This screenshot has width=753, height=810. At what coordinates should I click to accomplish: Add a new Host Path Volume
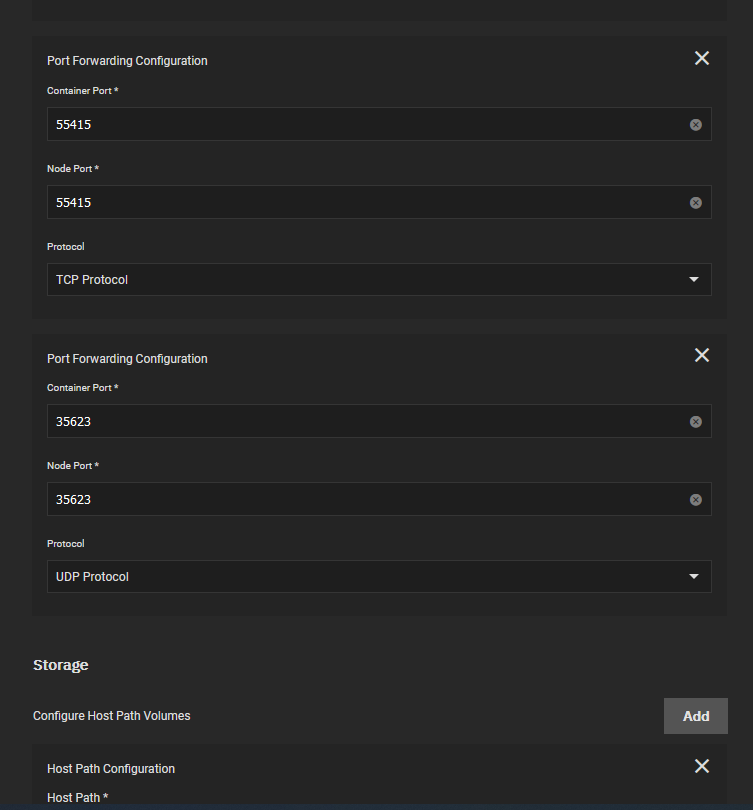pos(696,716)
